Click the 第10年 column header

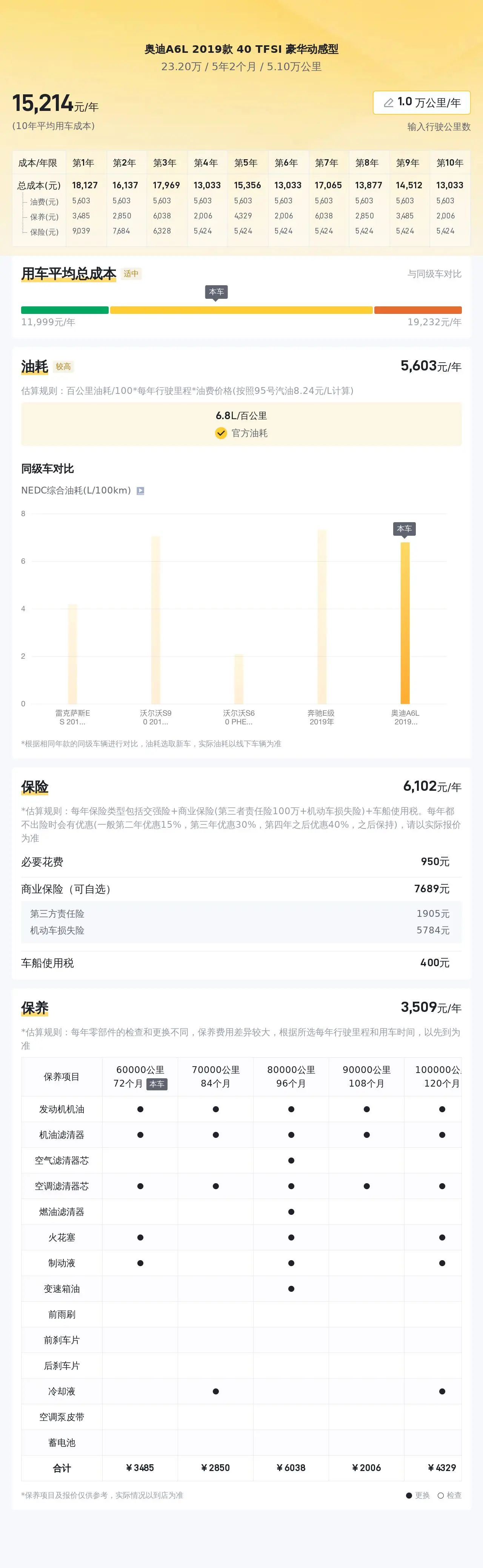449,163
